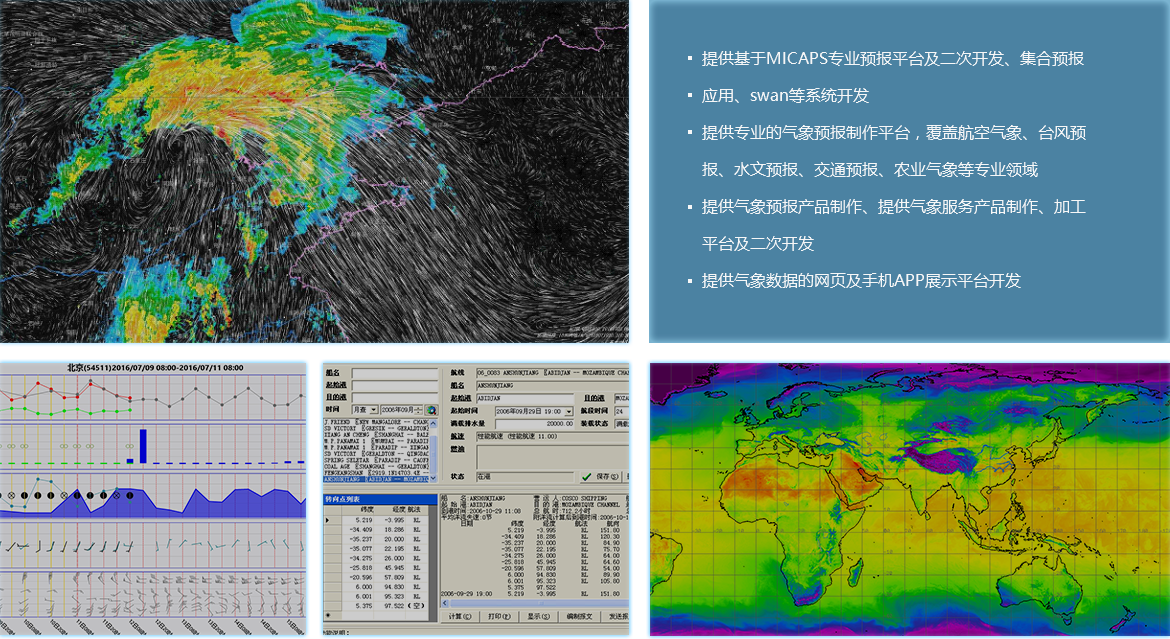Open the 月查 time type dropdown
Image resolution: width=1170 pixels, height=639 pixels.
click(x=365, y=410)
